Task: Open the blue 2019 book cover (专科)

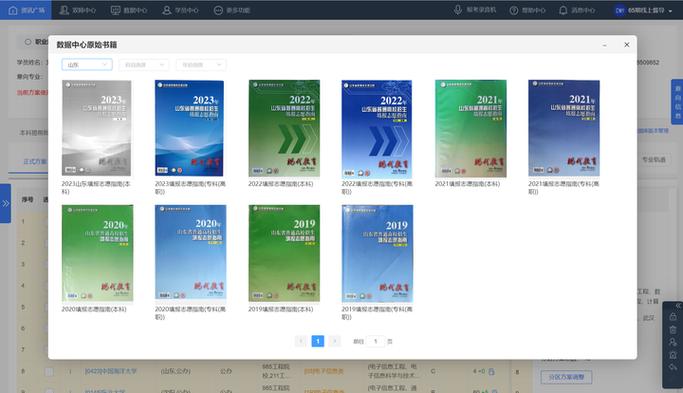Action: 377,253
